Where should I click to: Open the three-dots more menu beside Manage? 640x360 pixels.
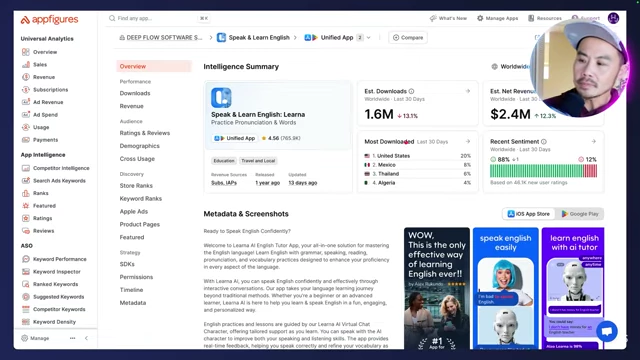(x=72, y=338)
